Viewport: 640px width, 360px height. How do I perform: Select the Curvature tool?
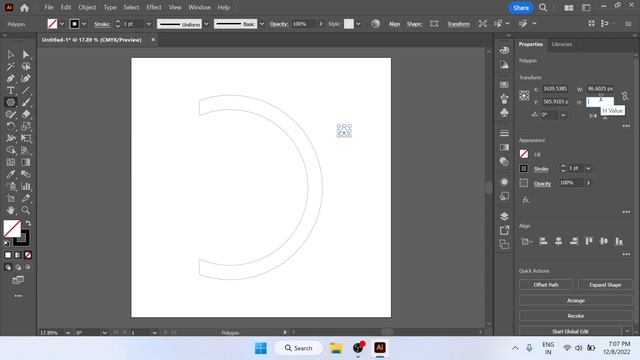tap(26, 78)
